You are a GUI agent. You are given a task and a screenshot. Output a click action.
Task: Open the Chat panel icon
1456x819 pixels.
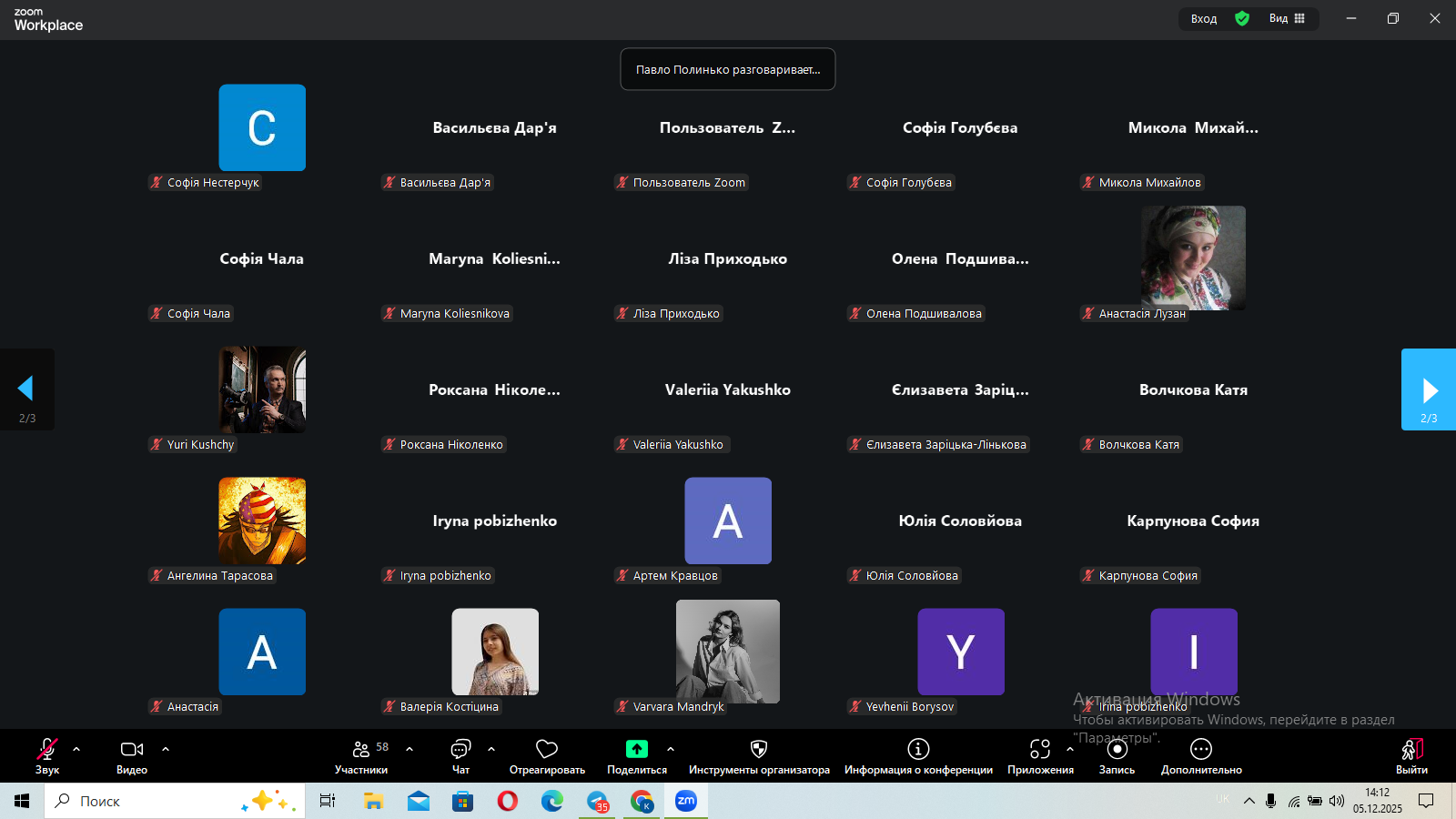[x=460, y=750]
